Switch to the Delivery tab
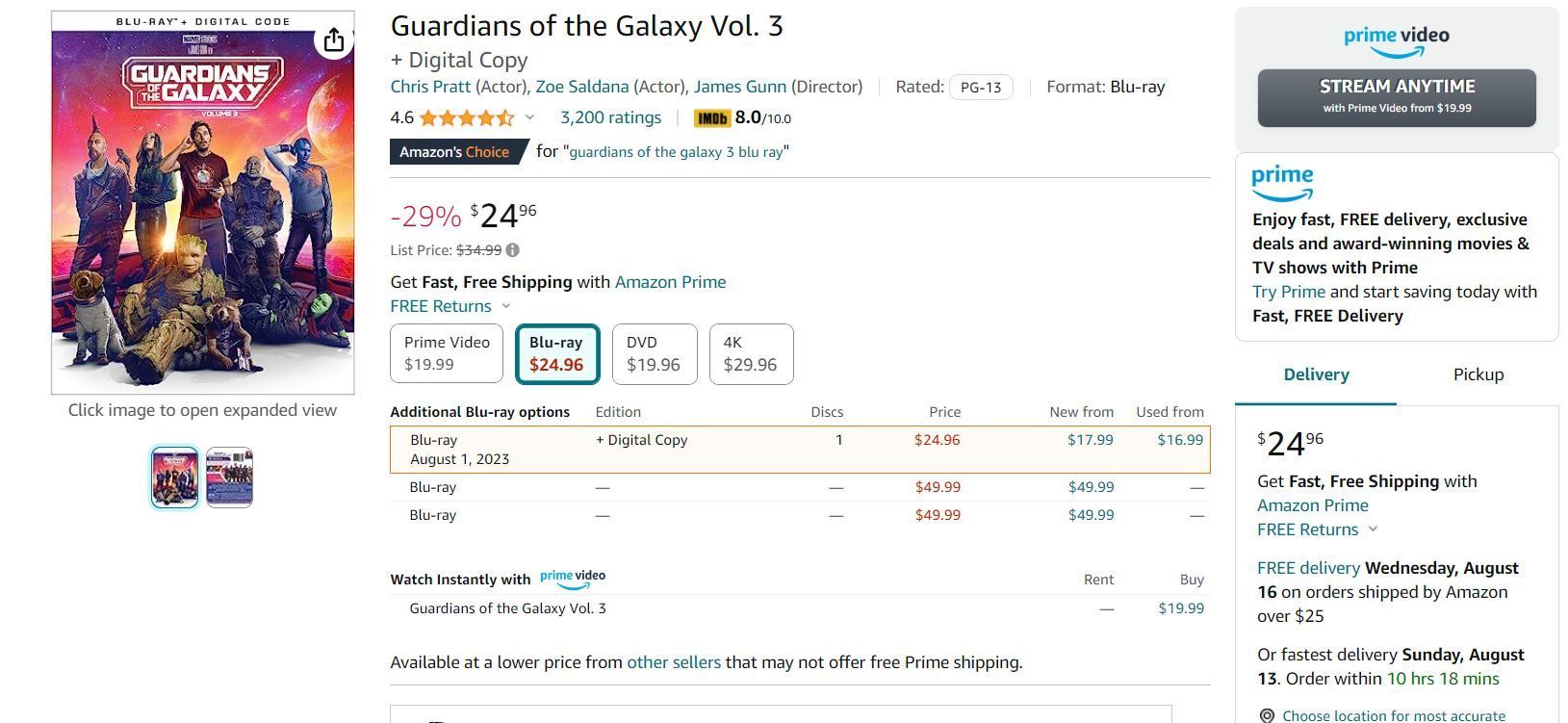Screen dimensions: 1568x723 tap(1316, 374)
